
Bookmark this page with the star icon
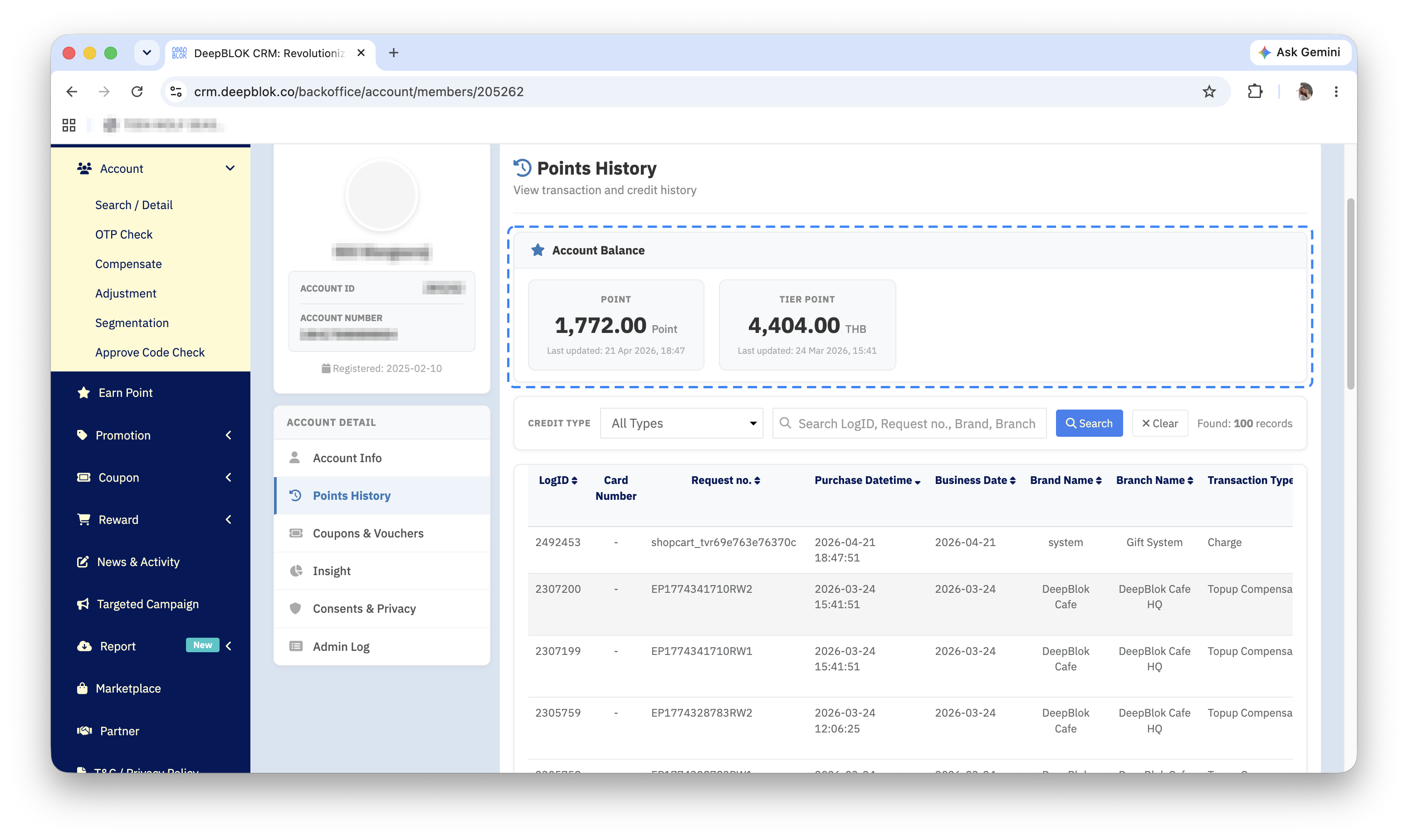tap(1209, 92)
